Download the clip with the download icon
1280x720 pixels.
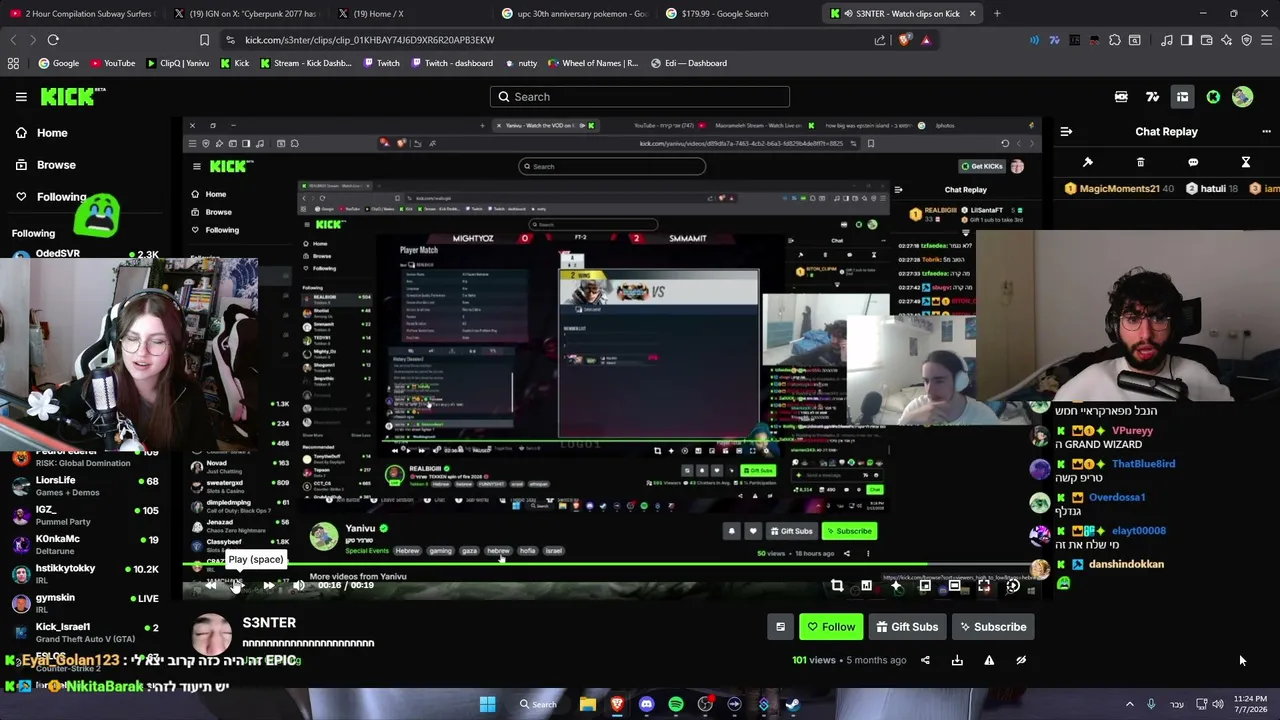(957, 660)
